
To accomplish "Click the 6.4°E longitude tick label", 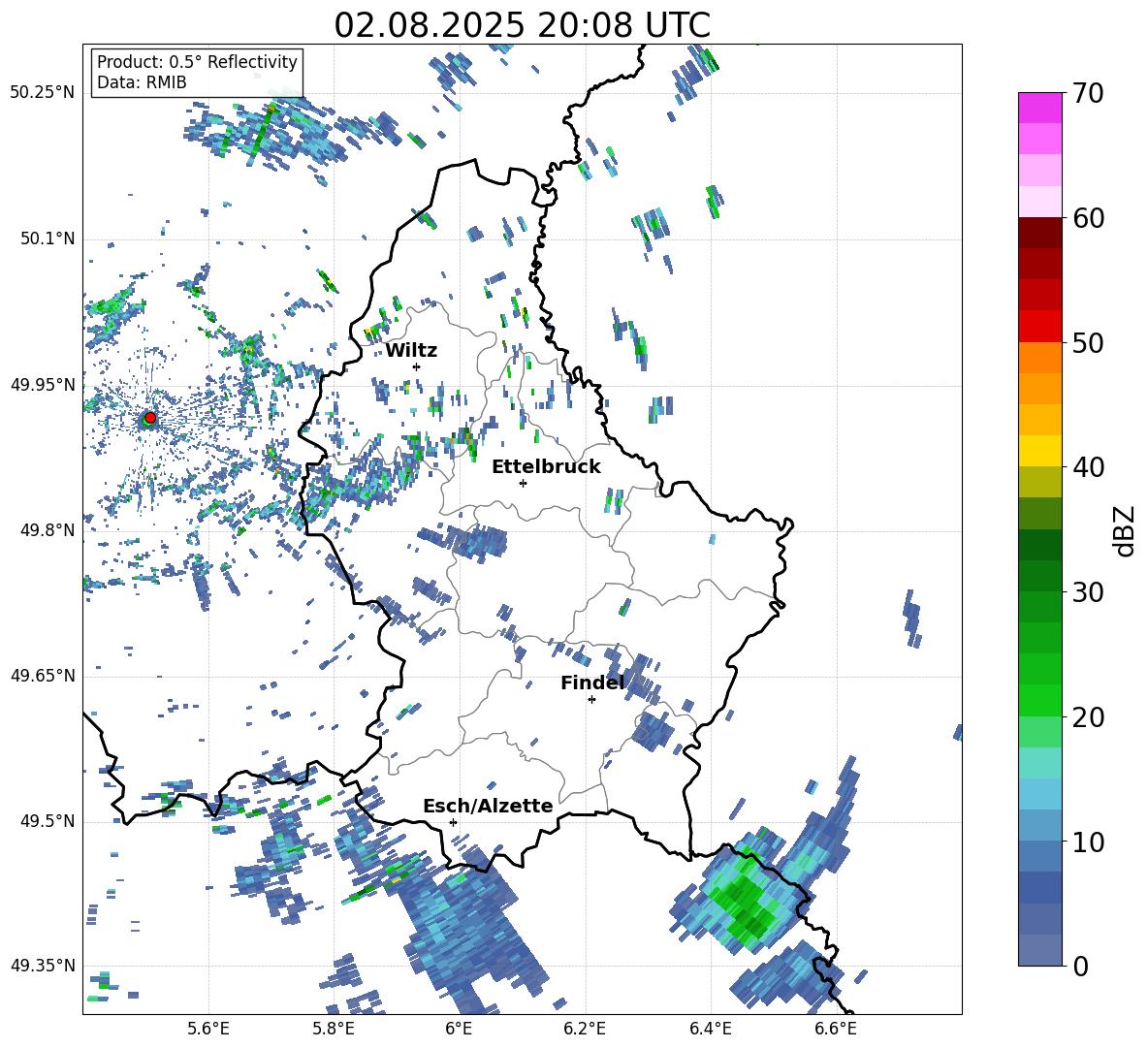I will [x=710, y=1029].
